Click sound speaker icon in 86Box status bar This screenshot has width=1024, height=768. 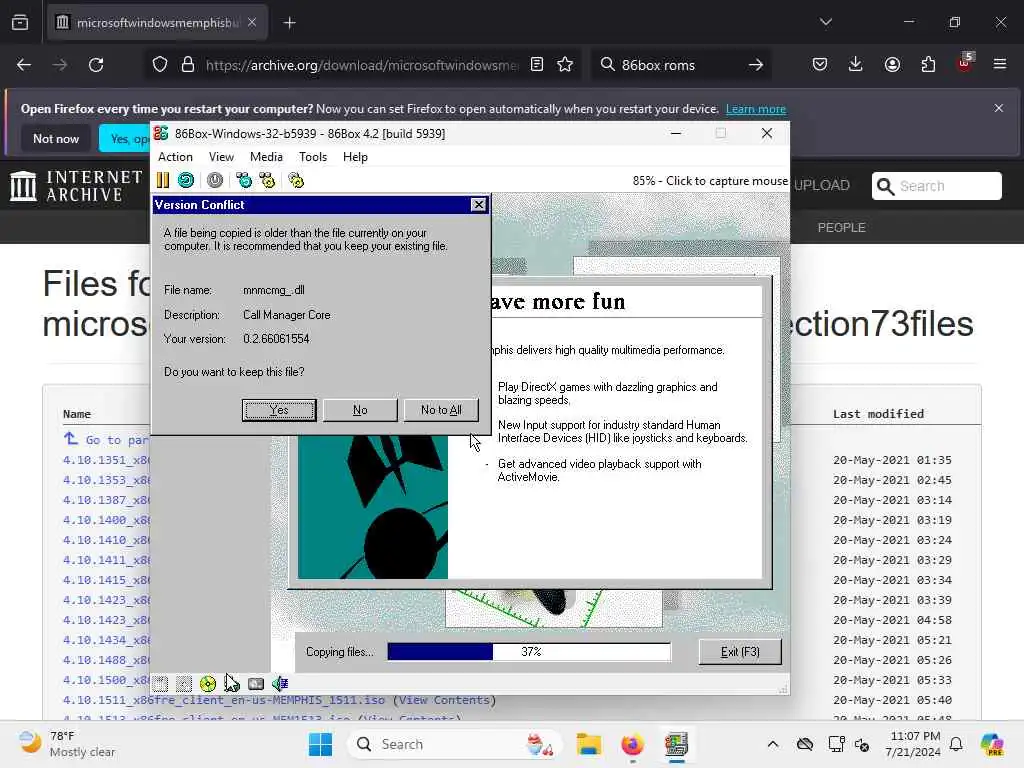point(280,684)
